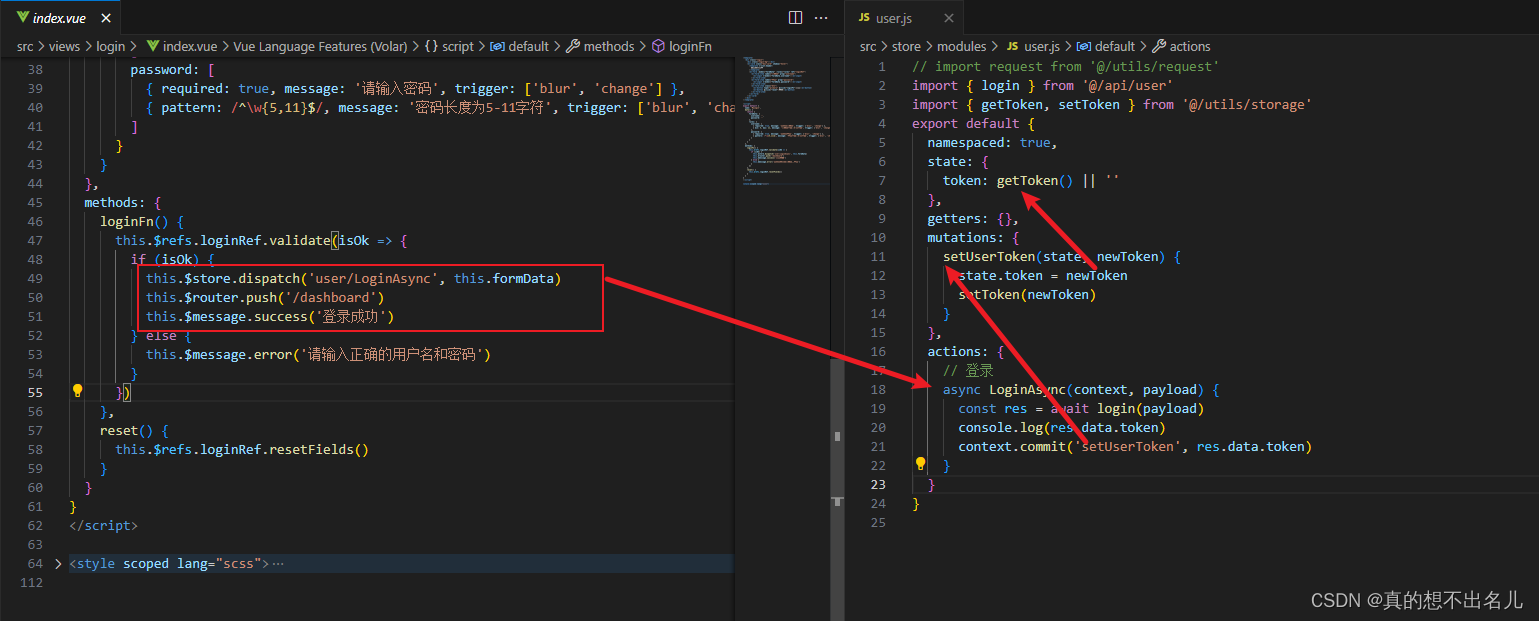Viewport: 1539px width, 621px height.
Task: Click the context.commit('setUserToken') line
Action: (x=1134, y=446)
